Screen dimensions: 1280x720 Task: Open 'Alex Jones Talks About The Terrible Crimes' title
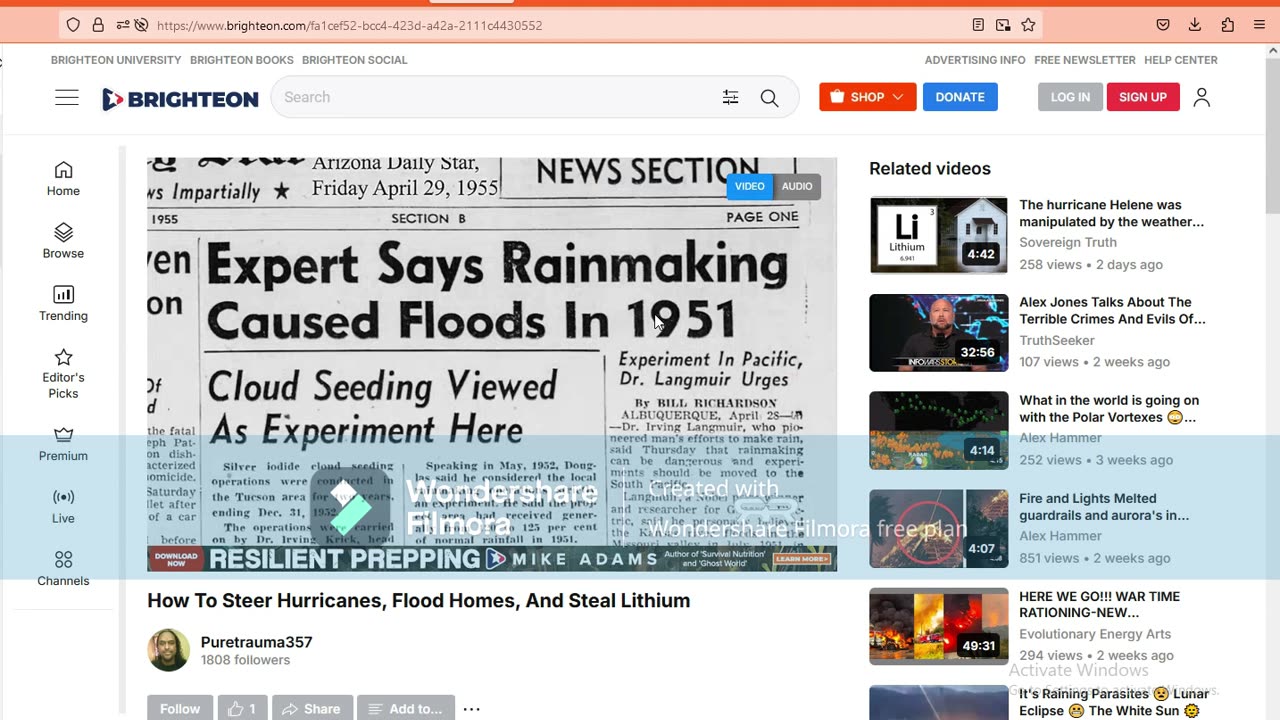pos(1112,310)
